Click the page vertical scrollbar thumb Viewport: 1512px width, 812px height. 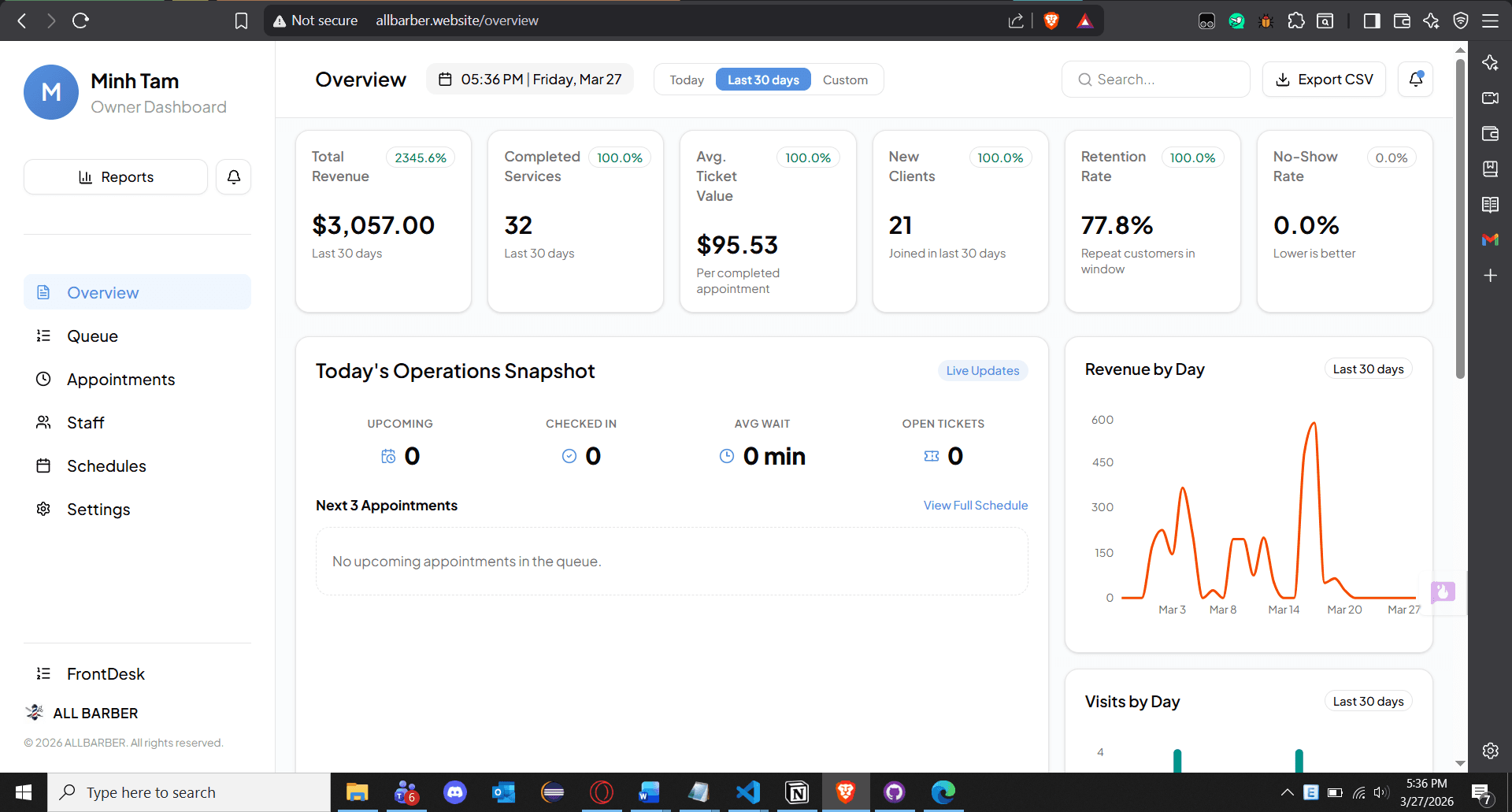click(1460, 218)
